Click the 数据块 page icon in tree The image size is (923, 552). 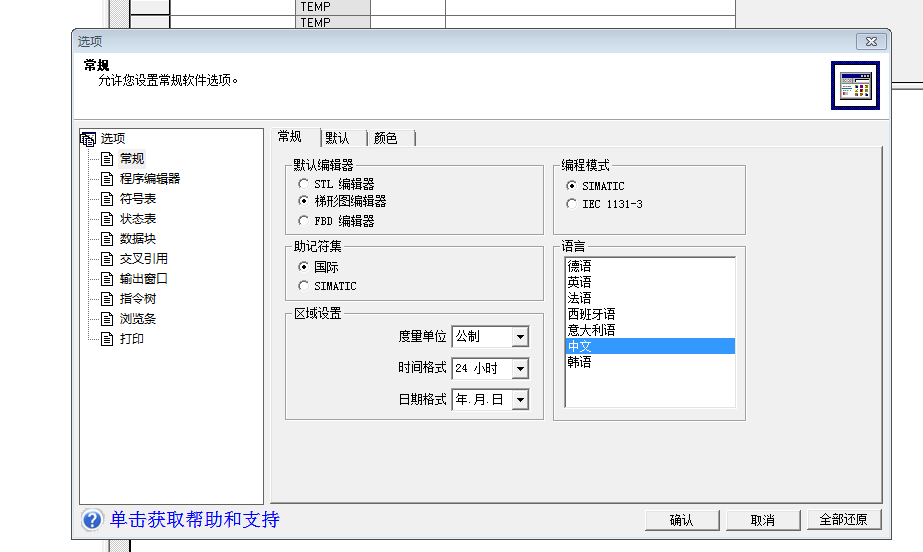click(108, 238)
